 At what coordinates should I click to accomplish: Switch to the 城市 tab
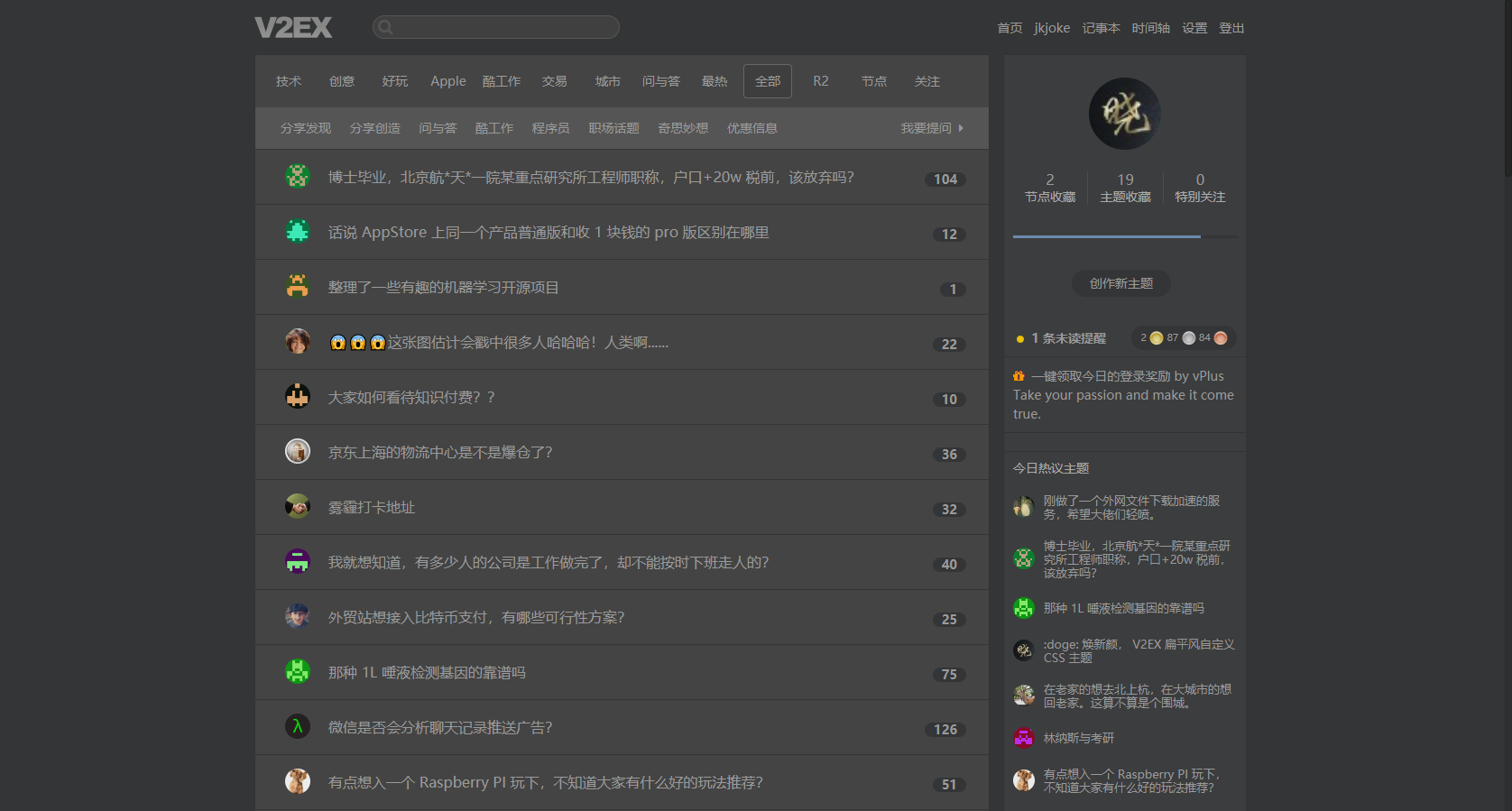(x=608, y=81)
